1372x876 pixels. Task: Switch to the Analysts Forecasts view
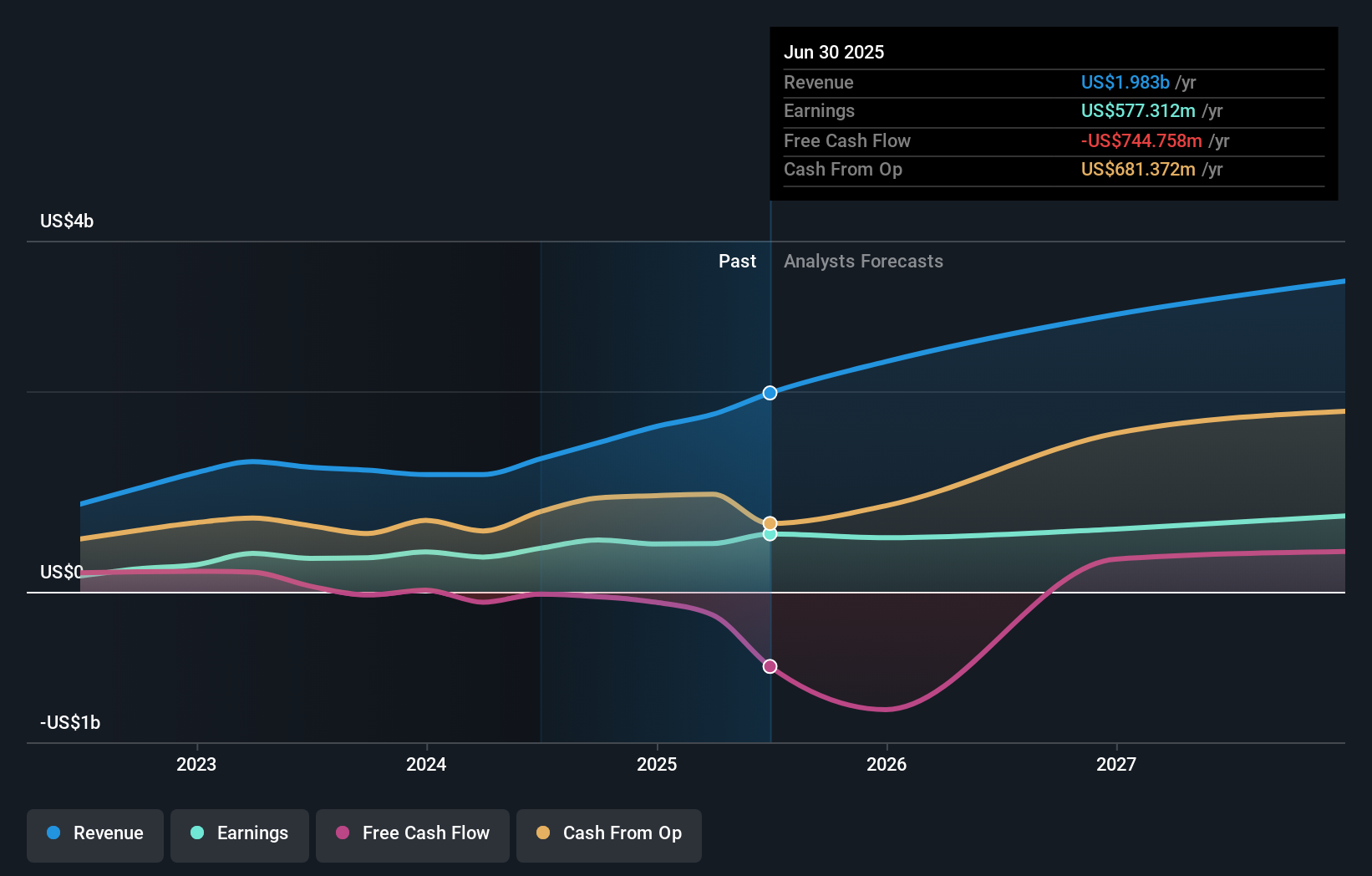(863, 261)
